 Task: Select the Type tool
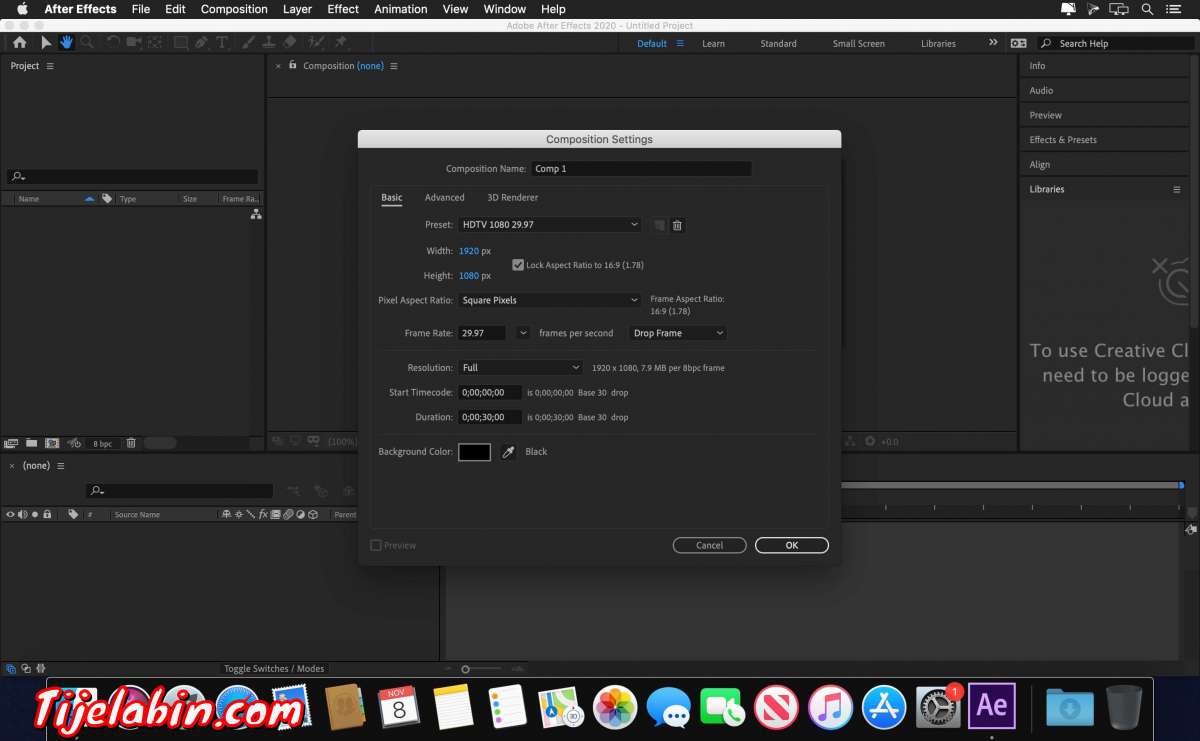[x=222, y=43]
